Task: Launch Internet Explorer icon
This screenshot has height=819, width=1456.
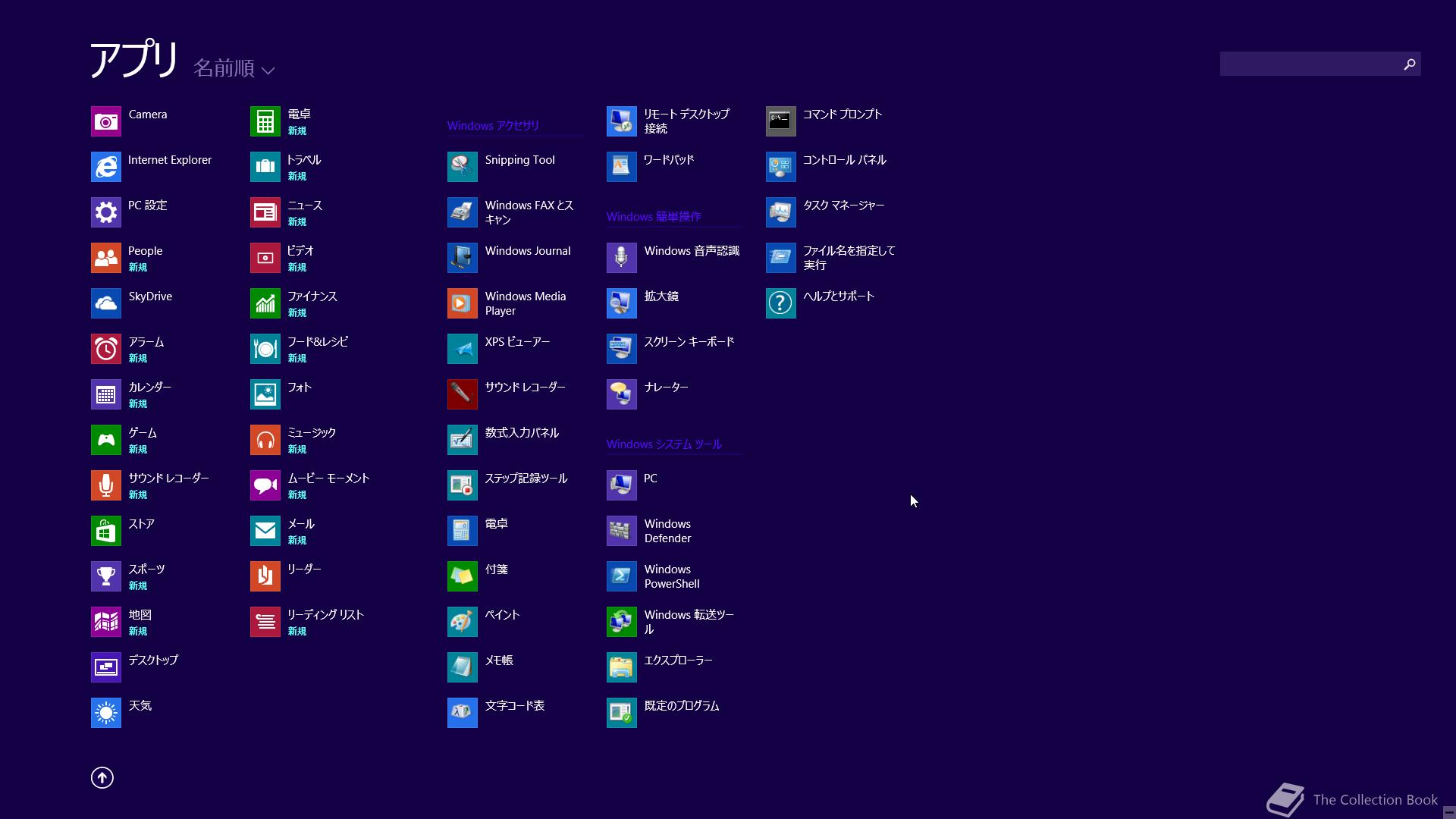Action: [x=106, y=167]
